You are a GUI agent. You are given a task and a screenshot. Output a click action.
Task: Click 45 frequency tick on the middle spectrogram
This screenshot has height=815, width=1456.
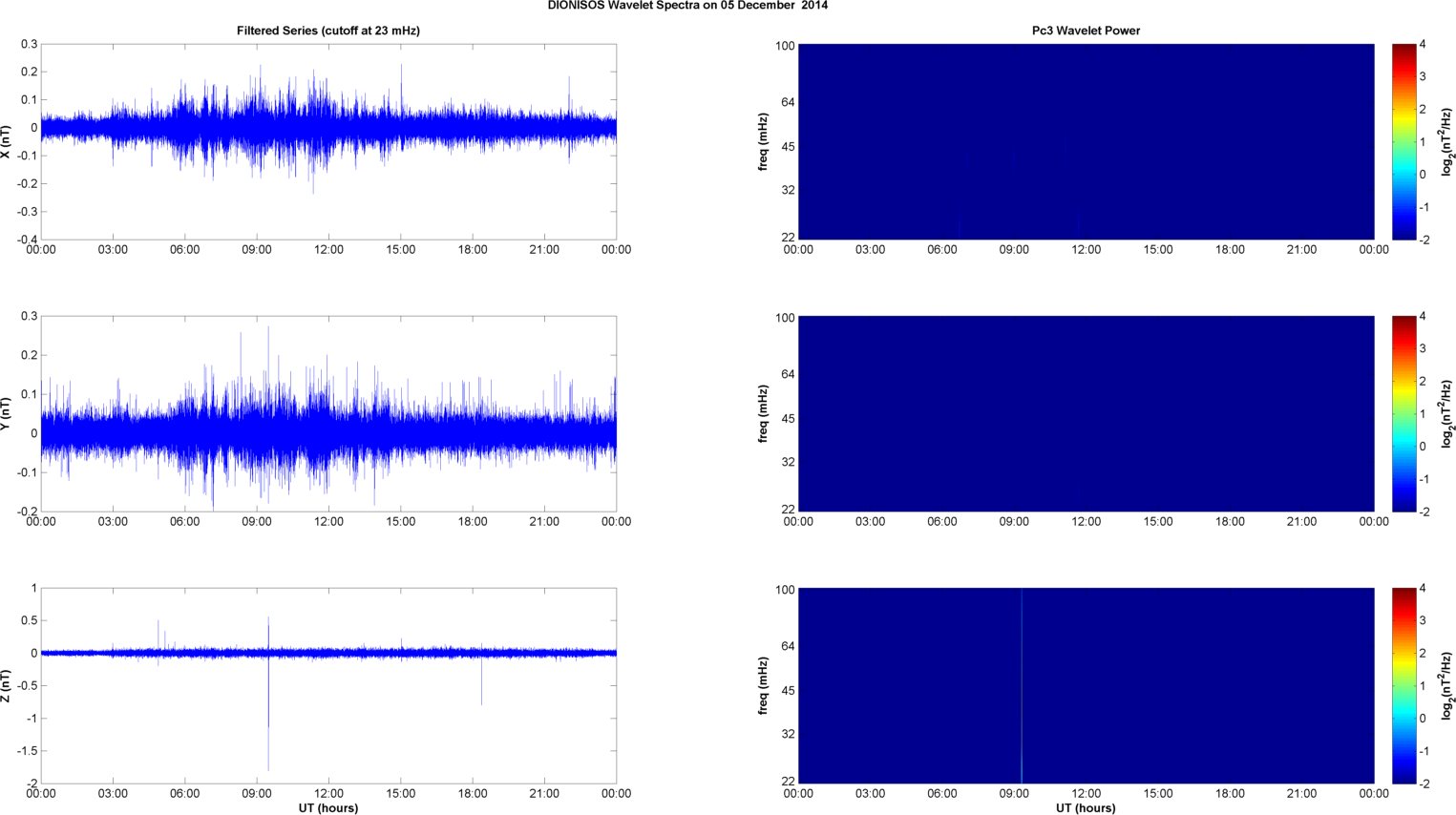point(789,419)
